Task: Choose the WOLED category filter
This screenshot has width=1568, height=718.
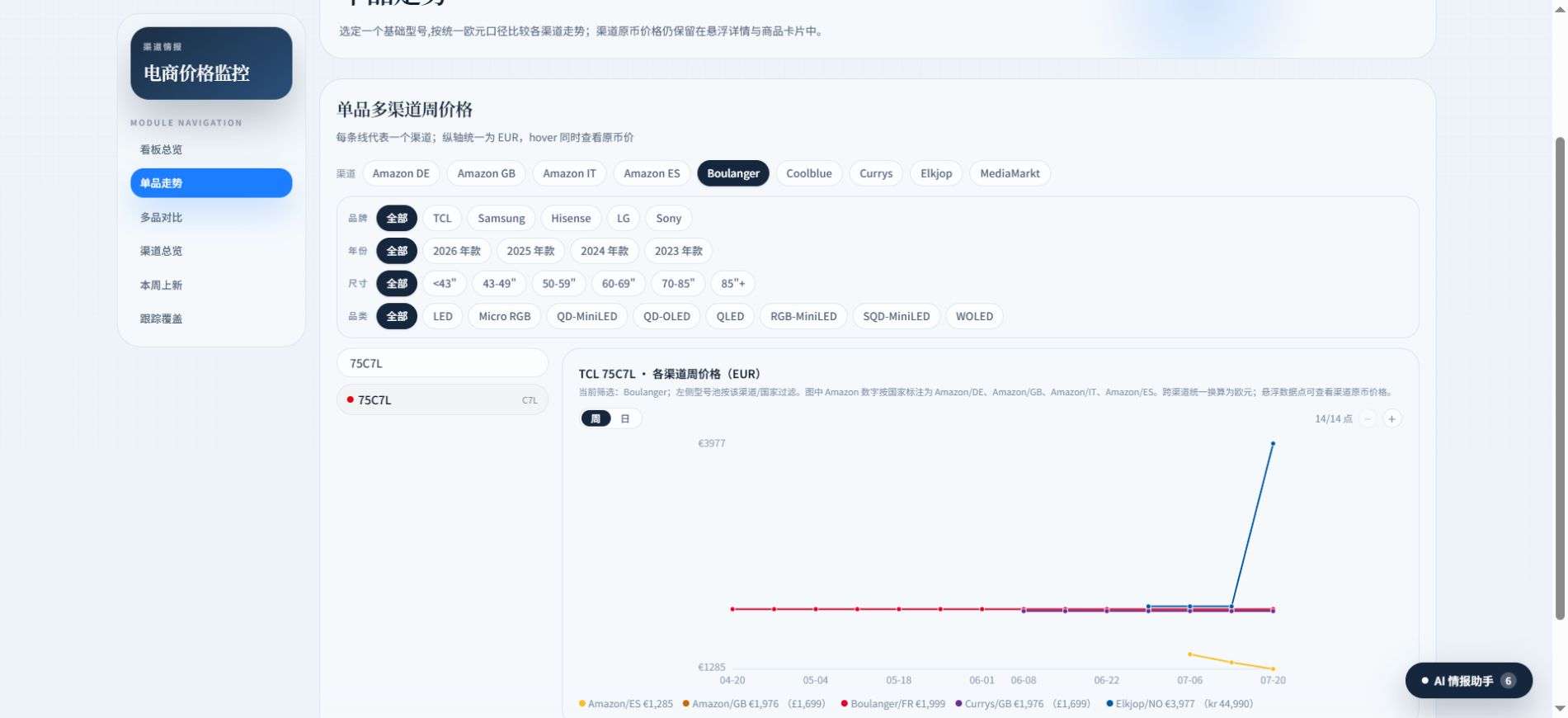Action: click(974, 316)
